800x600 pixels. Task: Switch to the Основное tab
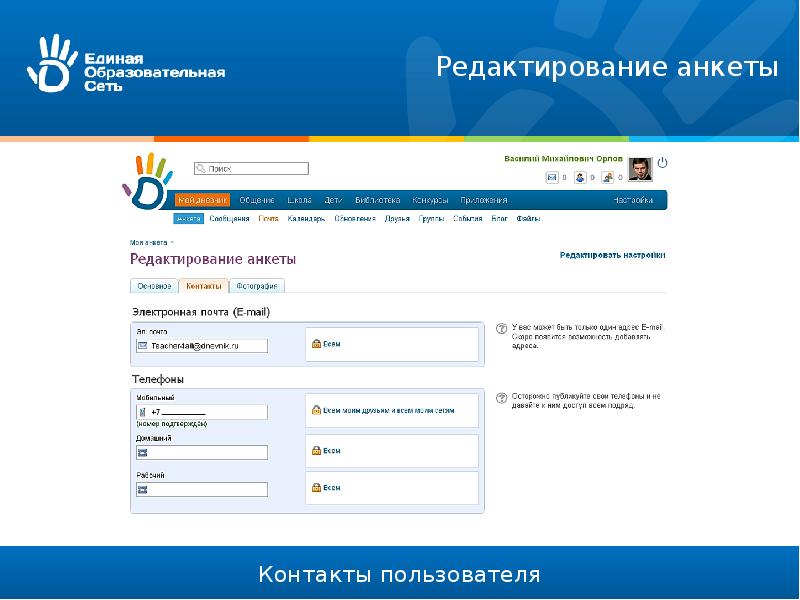point(154,286)
